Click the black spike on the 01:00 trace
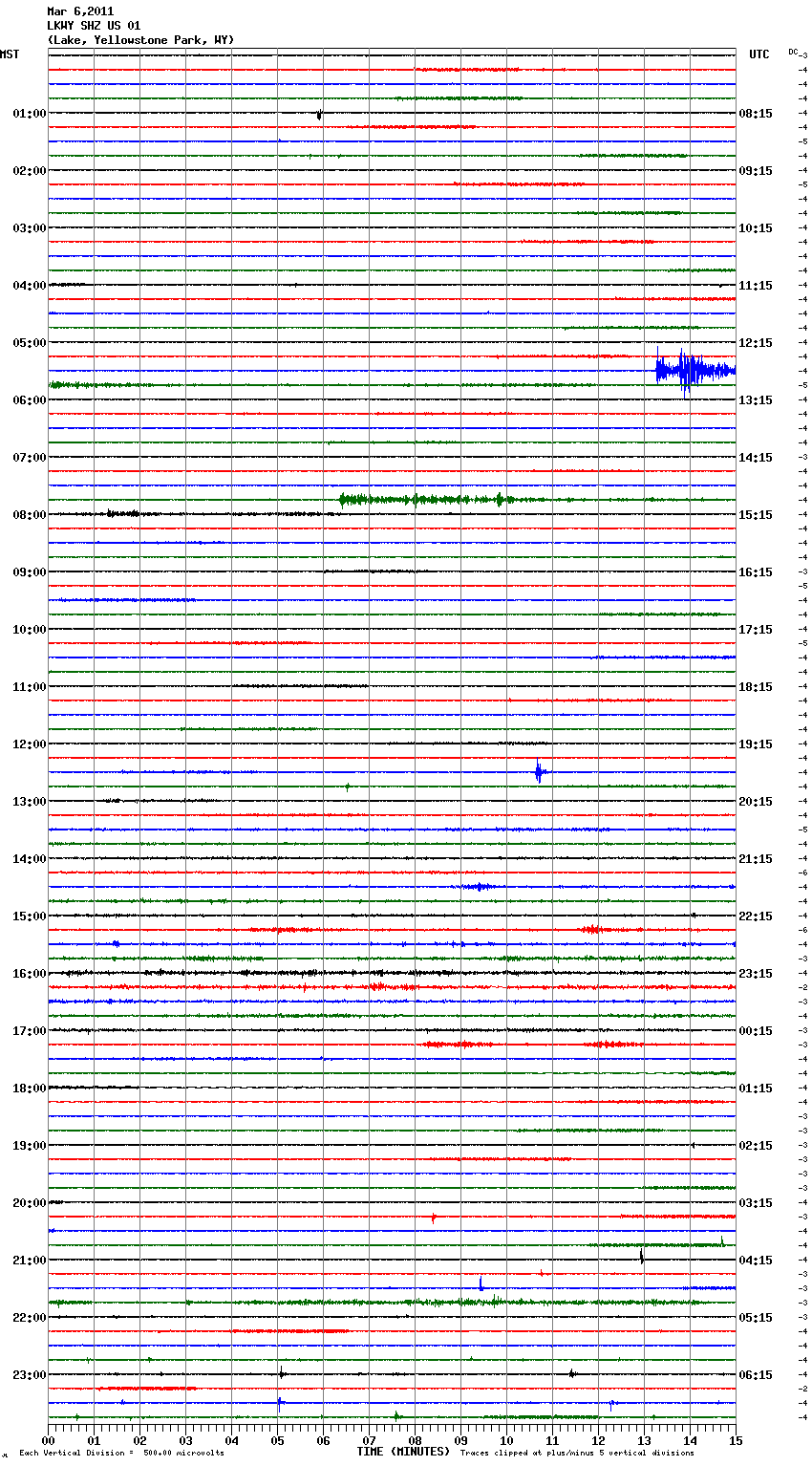812x1466 pixels. (x=319, y=115)
